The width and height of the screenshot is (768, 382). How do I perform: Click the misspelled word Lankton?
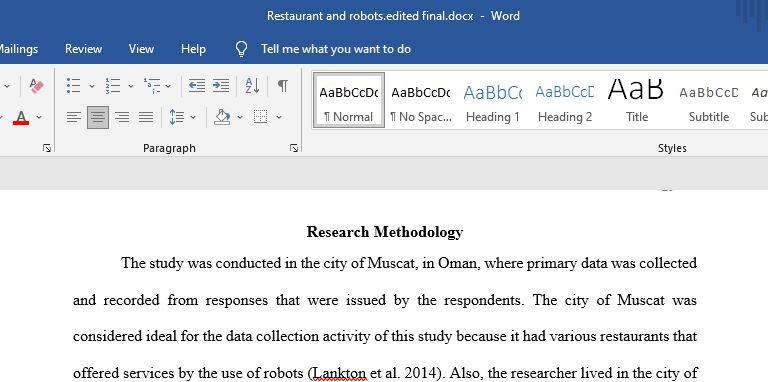tap(339, 374)
